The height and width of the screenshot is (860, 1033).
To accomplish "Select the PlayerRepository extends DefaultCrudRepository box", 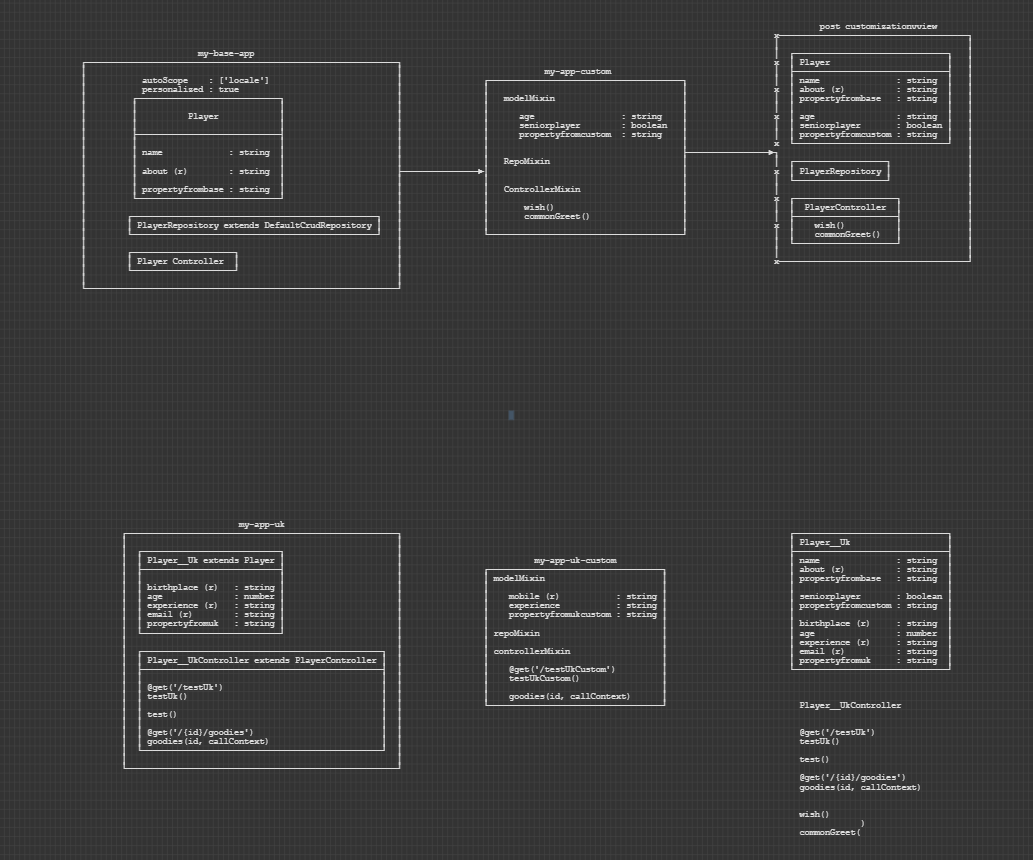I will tap(253, 225).
